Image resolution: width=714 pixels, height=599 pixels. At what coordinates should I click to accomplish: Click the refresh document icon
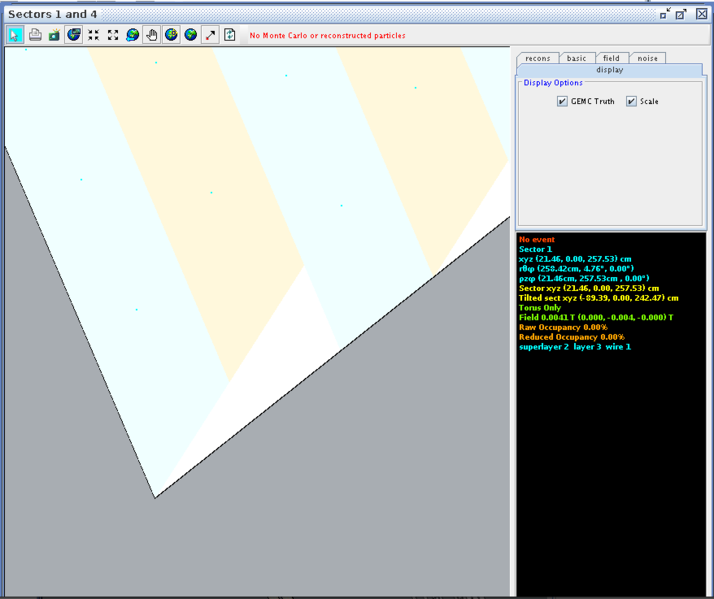[x=230, y=35]
